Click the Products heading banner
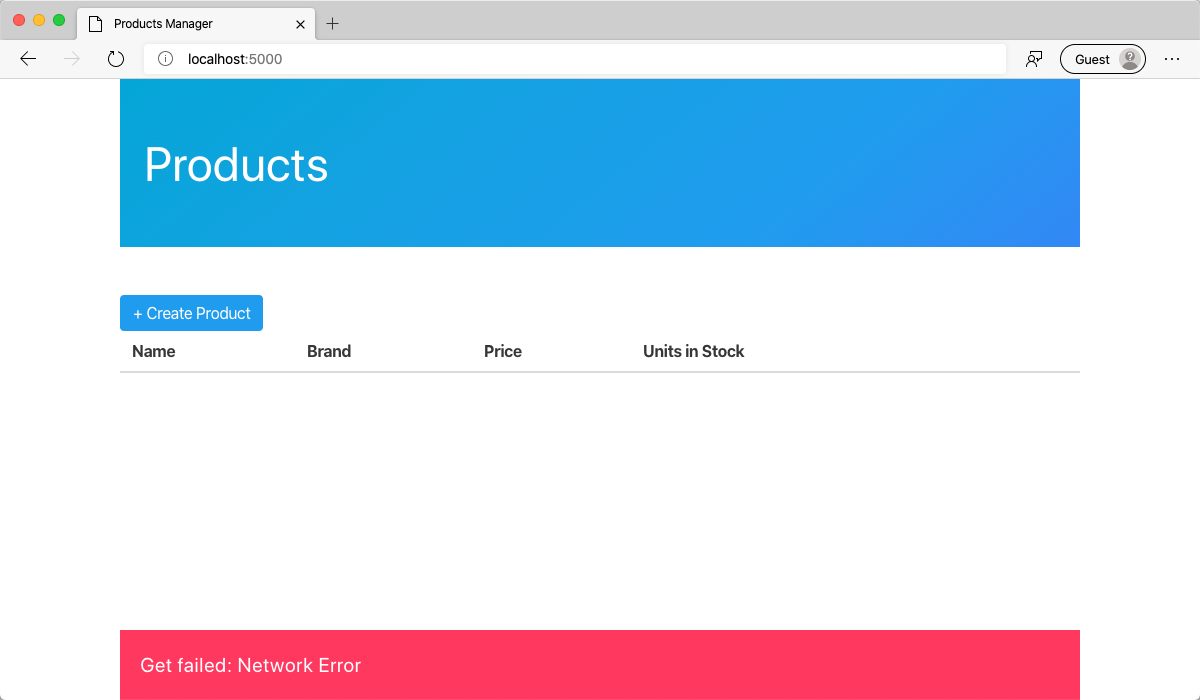This screenshot has width=1200, height=700. pyautogui.click(x=600, y=163)
